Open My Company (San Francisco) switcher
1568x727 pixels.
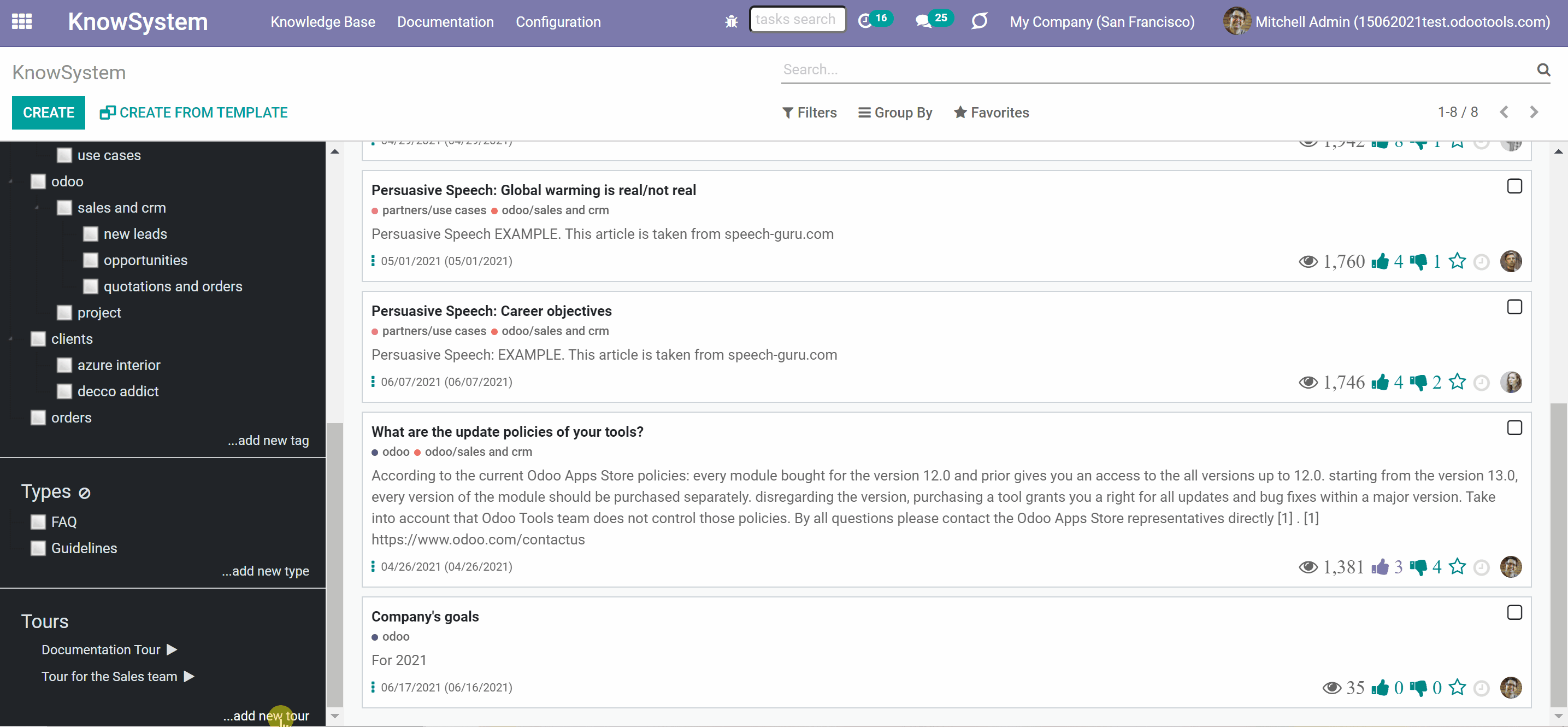(x=1102, y=22)
